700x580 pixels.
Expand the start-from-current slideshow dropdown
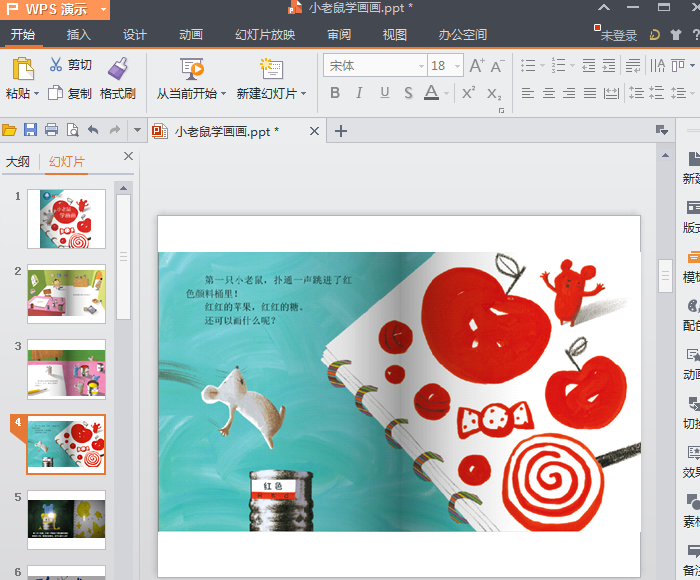(x=224, y=94)
